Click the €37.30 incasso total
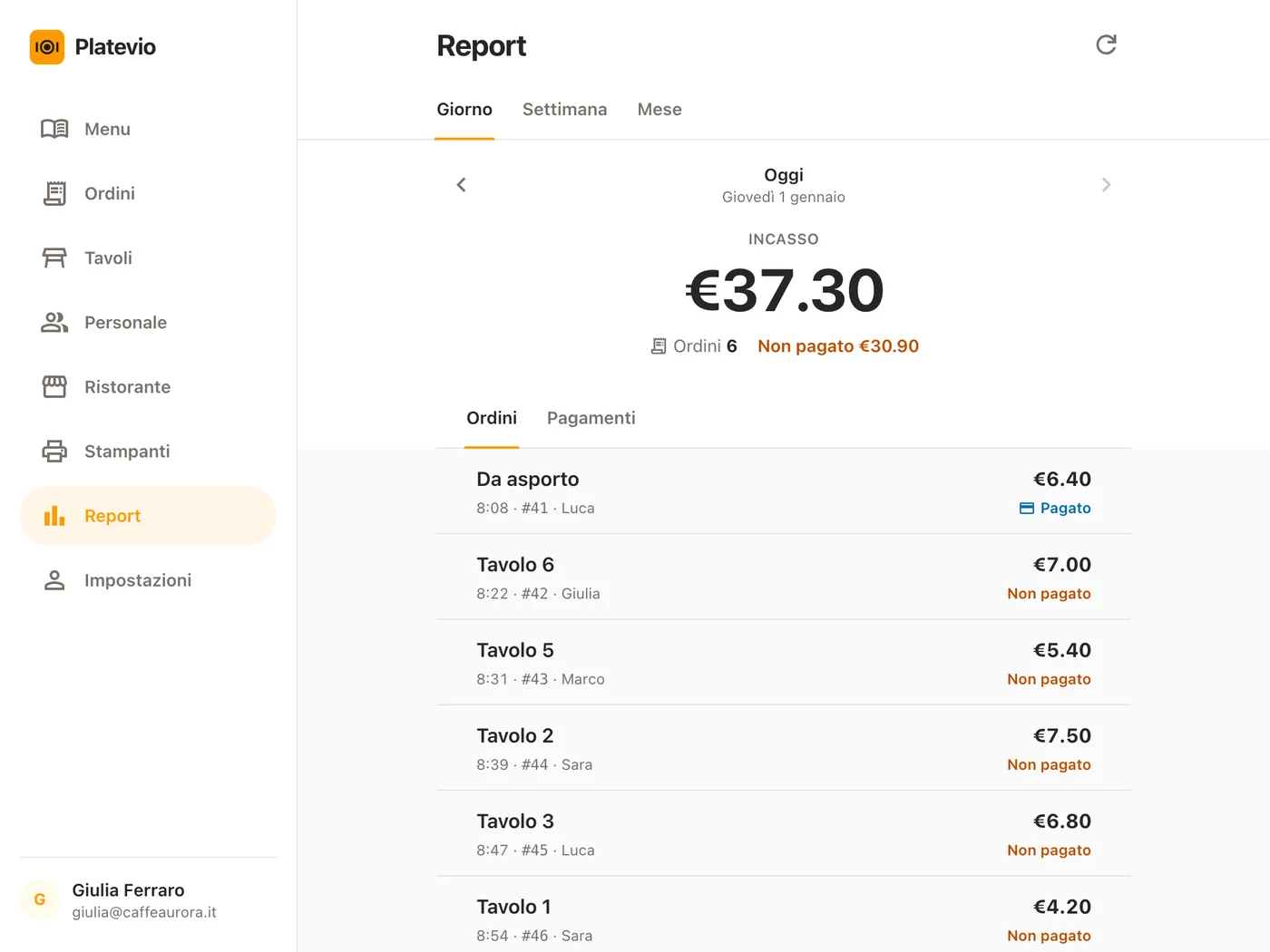 (x=784, y=290)
